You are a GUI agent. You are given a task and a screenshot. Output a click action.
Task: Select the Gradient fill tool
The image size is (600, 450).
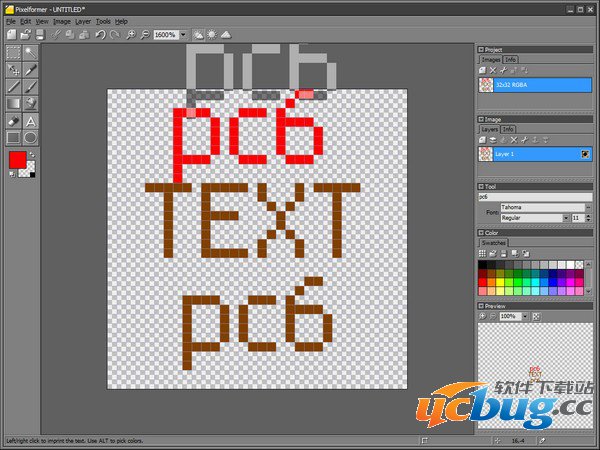click(x=12, y=103)
